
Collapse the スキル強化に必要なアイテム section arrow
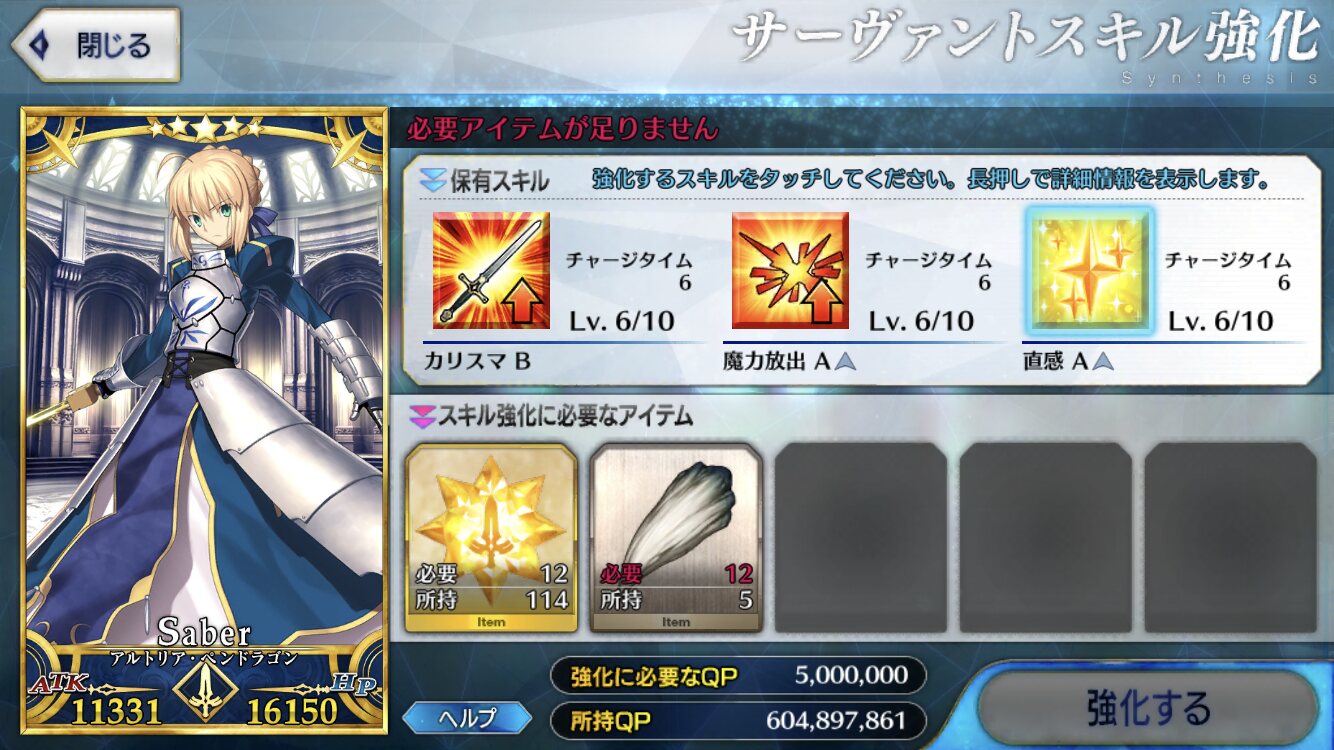click(x=424, y=416)
